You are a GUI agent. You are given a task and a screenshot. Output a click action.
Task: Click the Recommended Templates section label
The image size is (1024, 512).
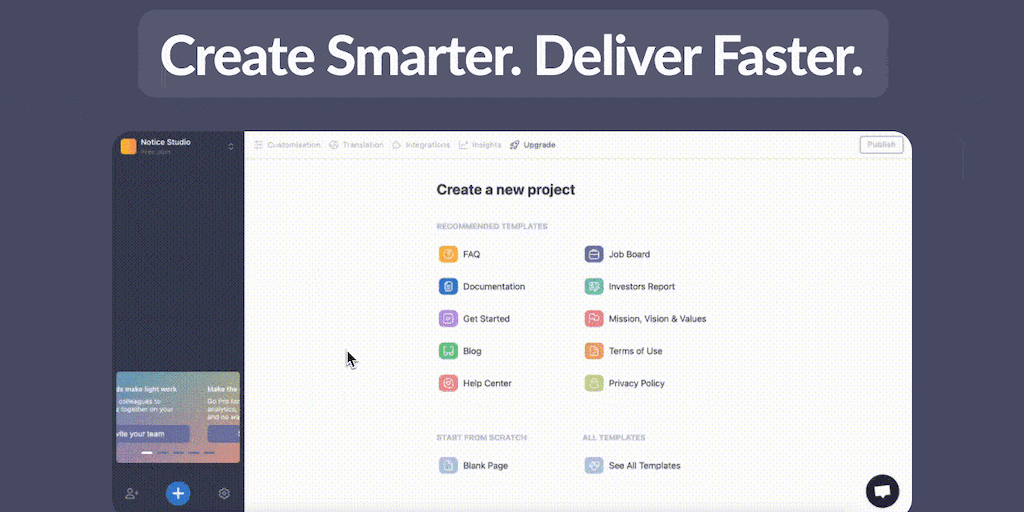point(492,227)
